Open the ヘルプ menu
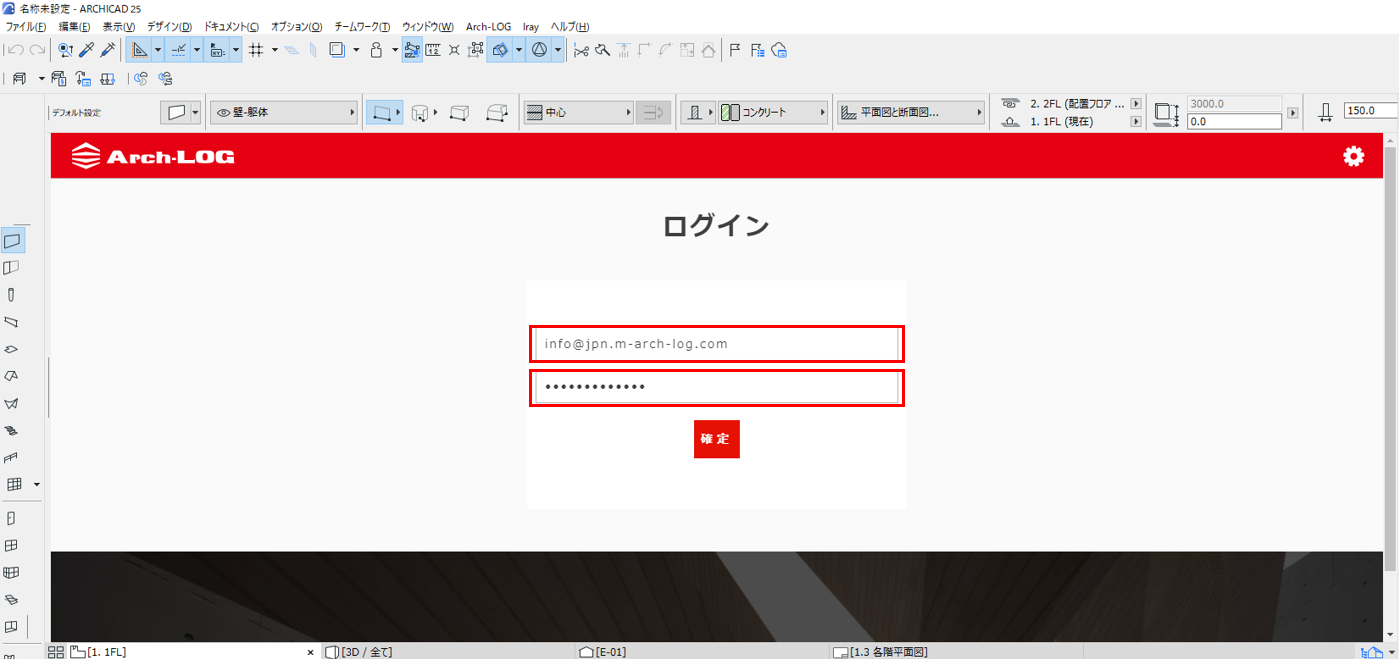Image resolution: width=1399 pixels, height=659 pixels. pos(570,27)
